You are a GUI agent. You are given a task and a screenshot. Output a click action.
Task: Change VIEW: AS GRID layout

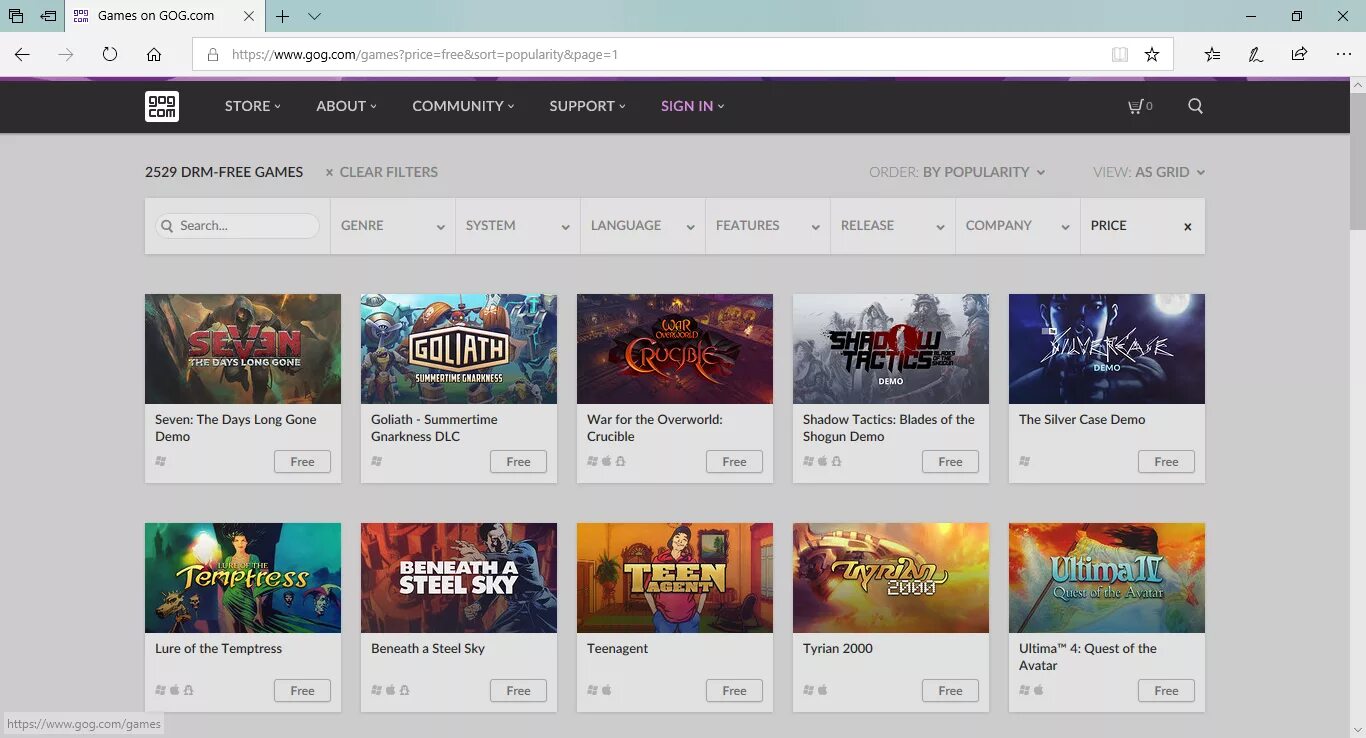click(x=1149, y=172)
